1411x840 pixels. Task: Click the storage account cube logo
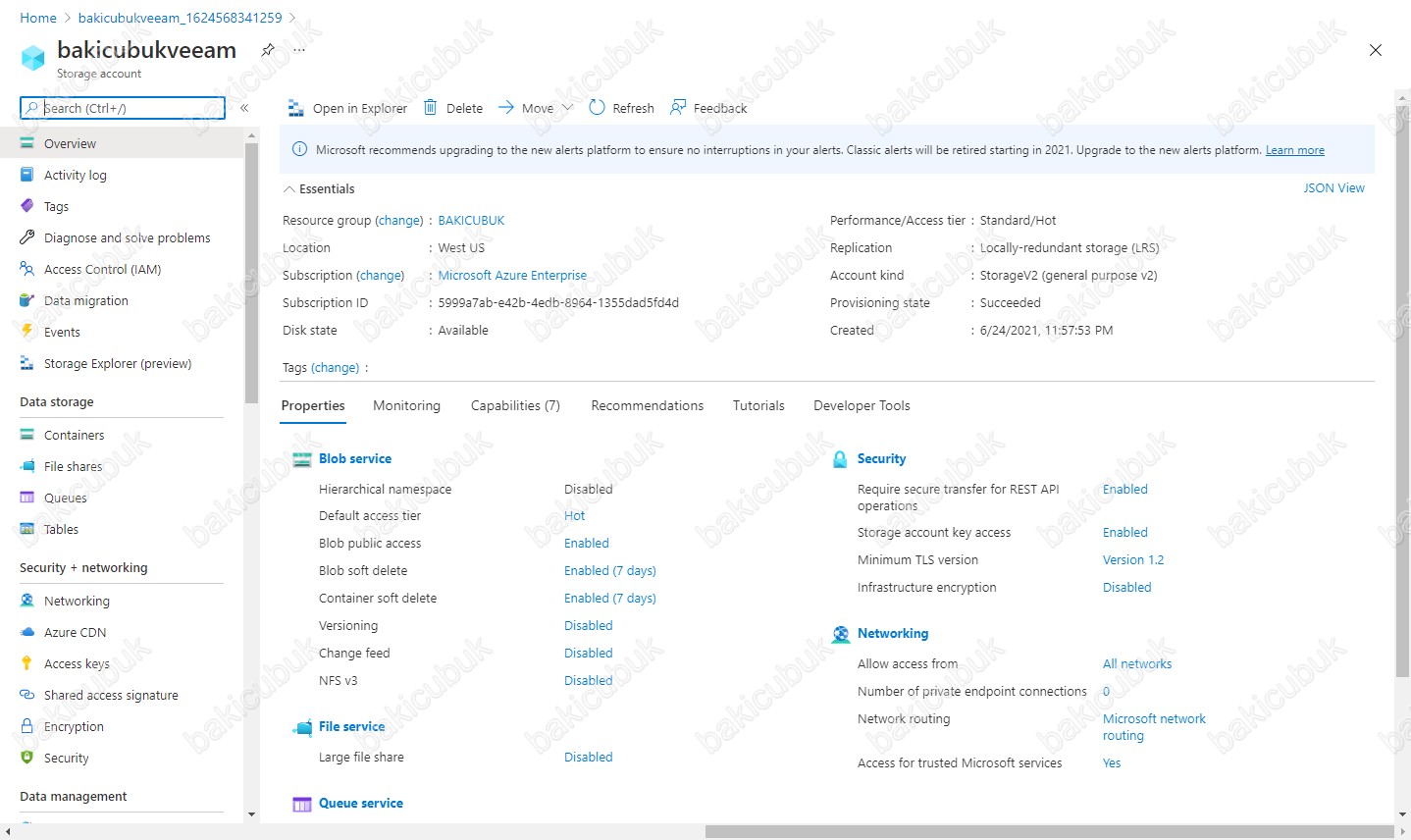point(33,58)
